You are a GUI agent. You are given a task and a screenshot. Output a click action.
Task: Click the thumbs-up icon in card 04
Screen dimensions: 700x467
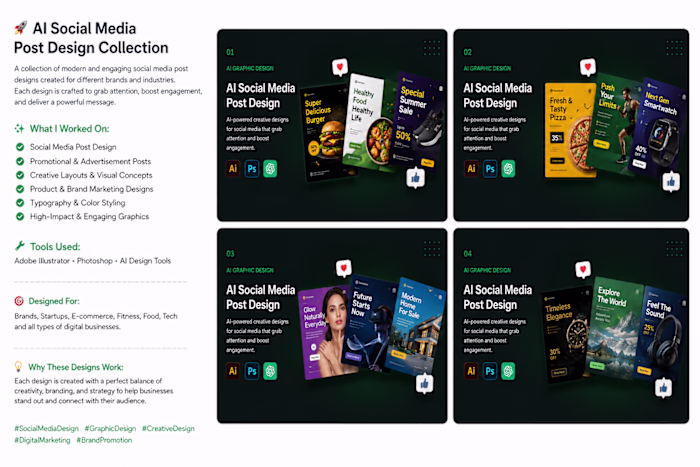click(x=663, y=388)
